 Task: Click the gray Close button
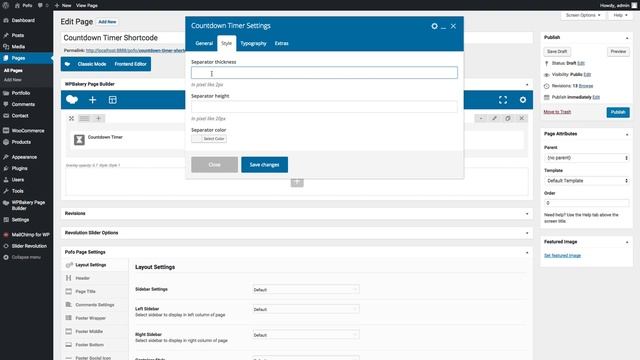pos(214,164)
